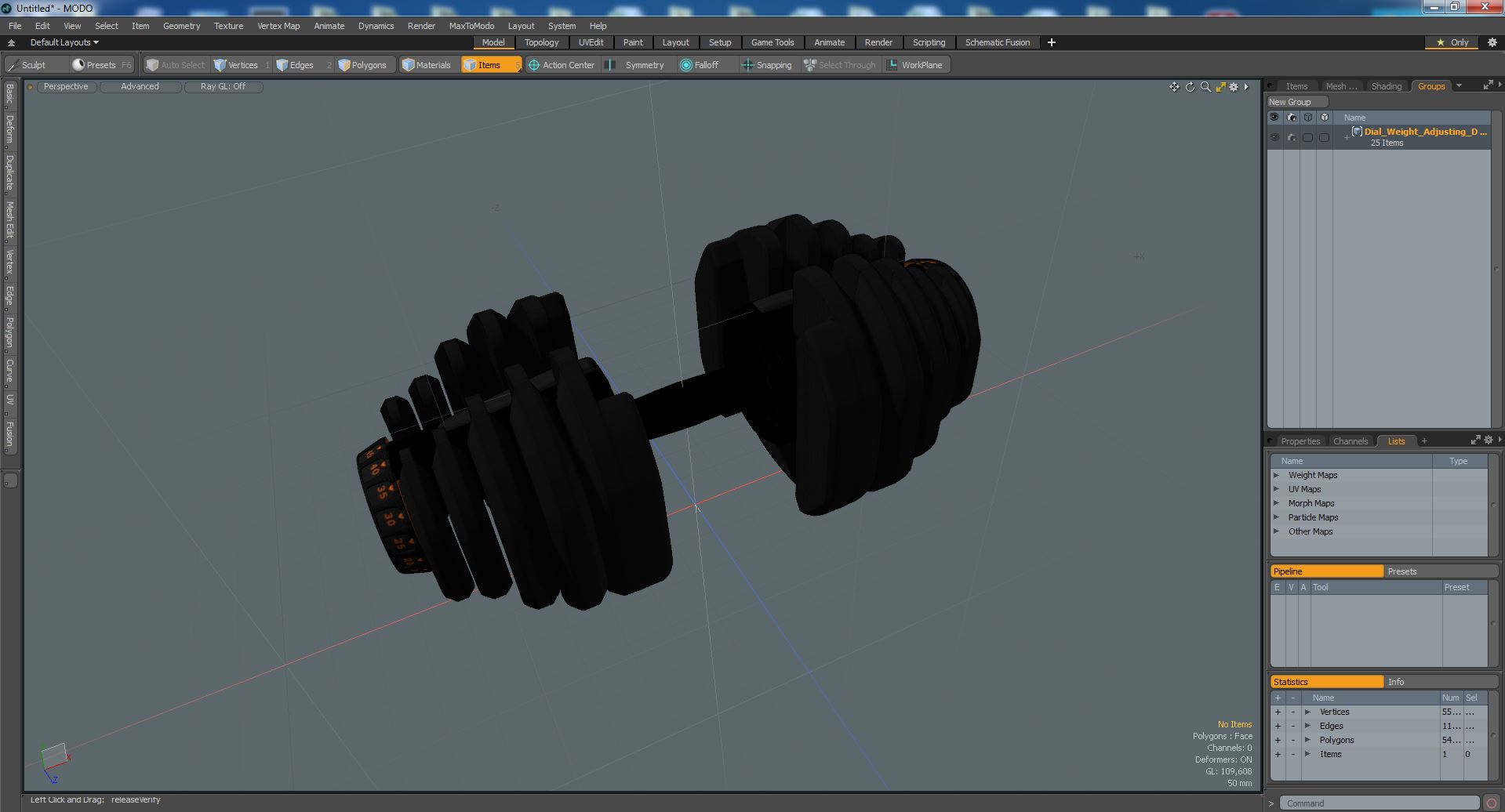Open the Advanced shading style button
The height and width of the screenshot is (812, 1505).
coord(140,87)
